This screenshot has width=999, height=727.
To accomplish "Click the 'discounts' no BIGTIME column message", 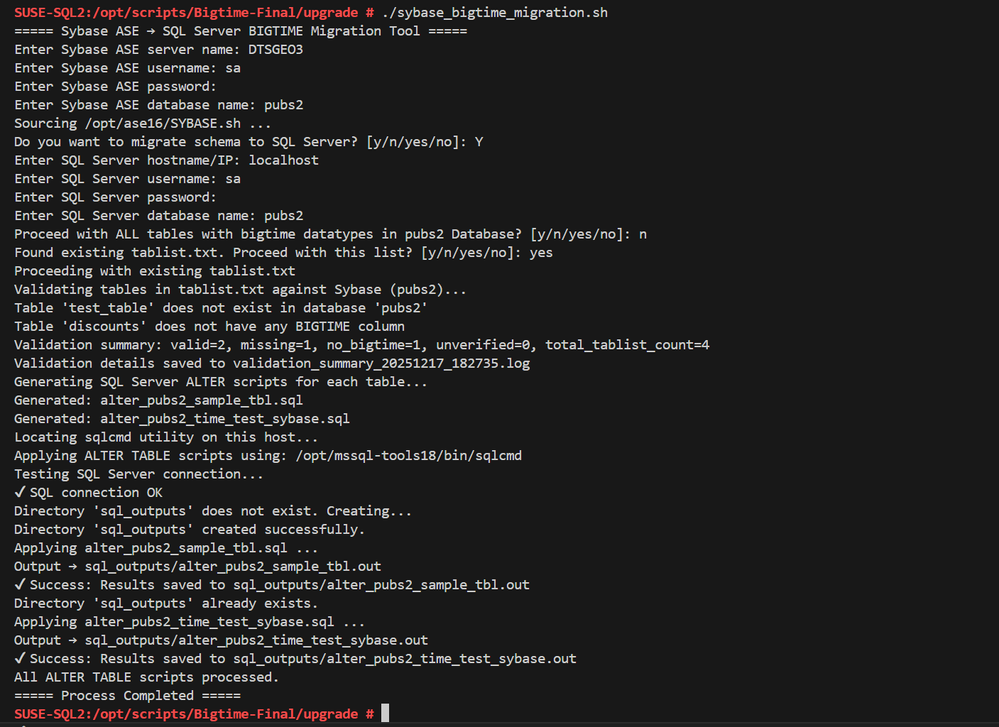I will 210,326.
